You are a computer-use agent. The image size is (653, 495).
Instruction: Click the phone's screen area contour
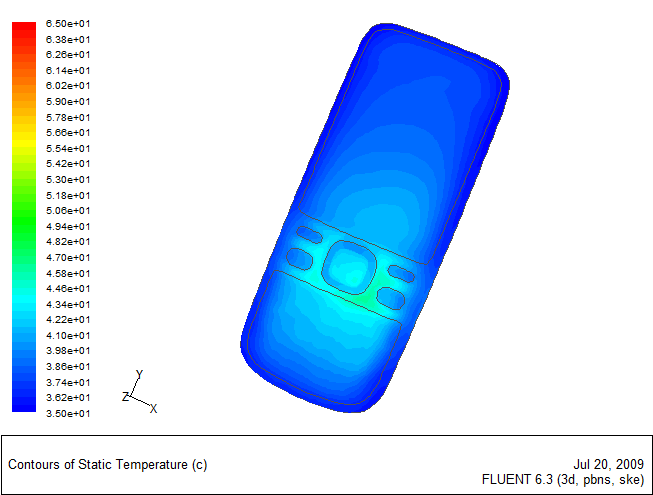point(400,146)
